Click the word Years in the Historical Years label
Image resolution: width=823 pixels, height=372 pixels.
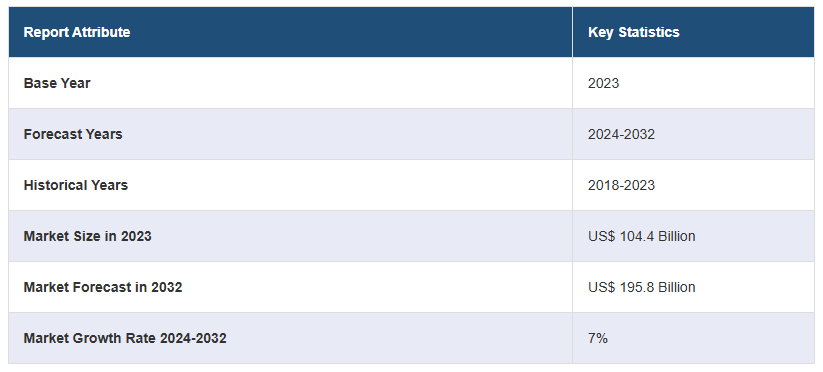tap(110, 185)
